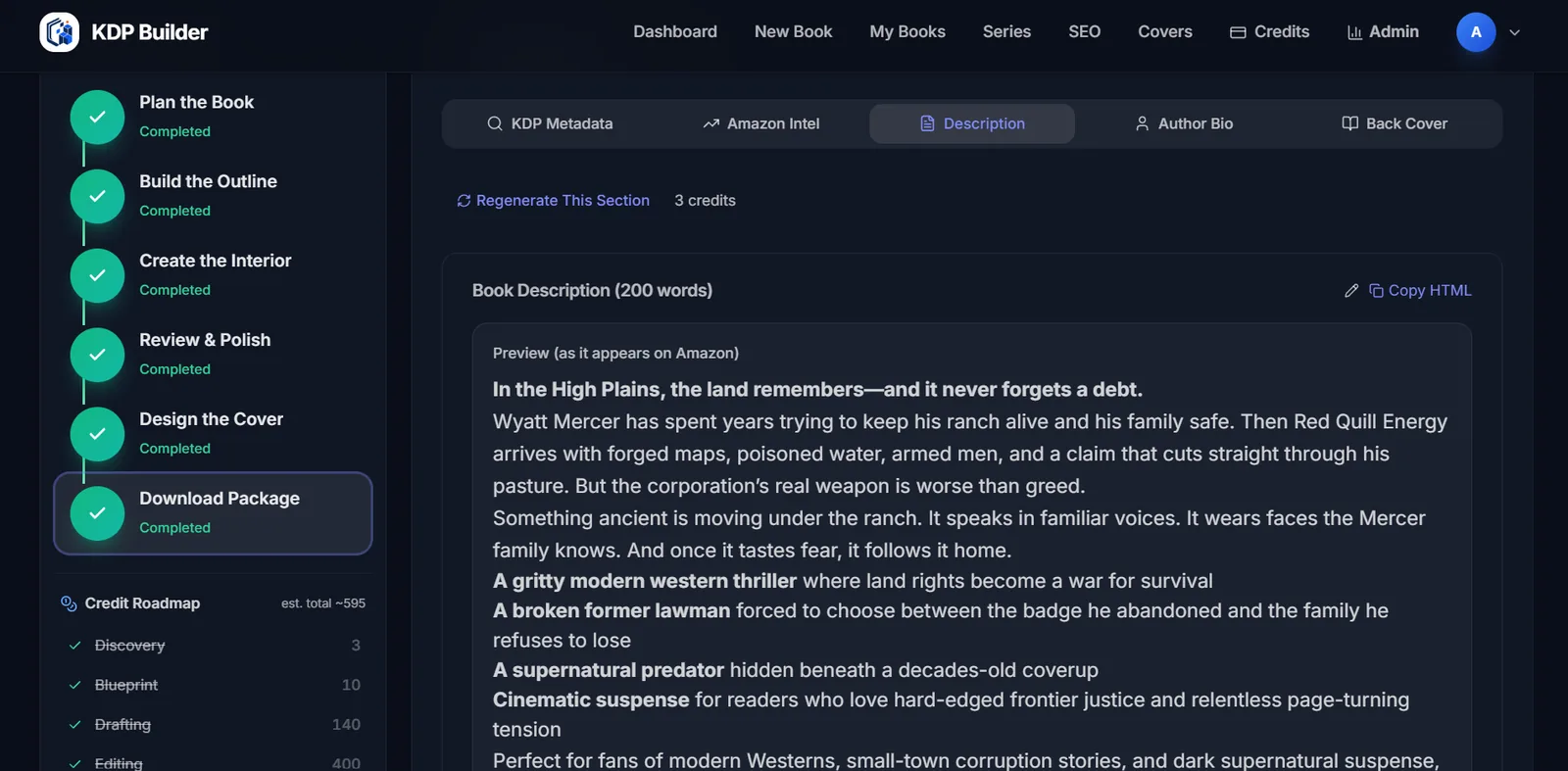Image resolution: width=1568 pixels, height=771 pixels.
Task: Click the checkmark icon for Create the Interior
Action: (x=97, y=275)
